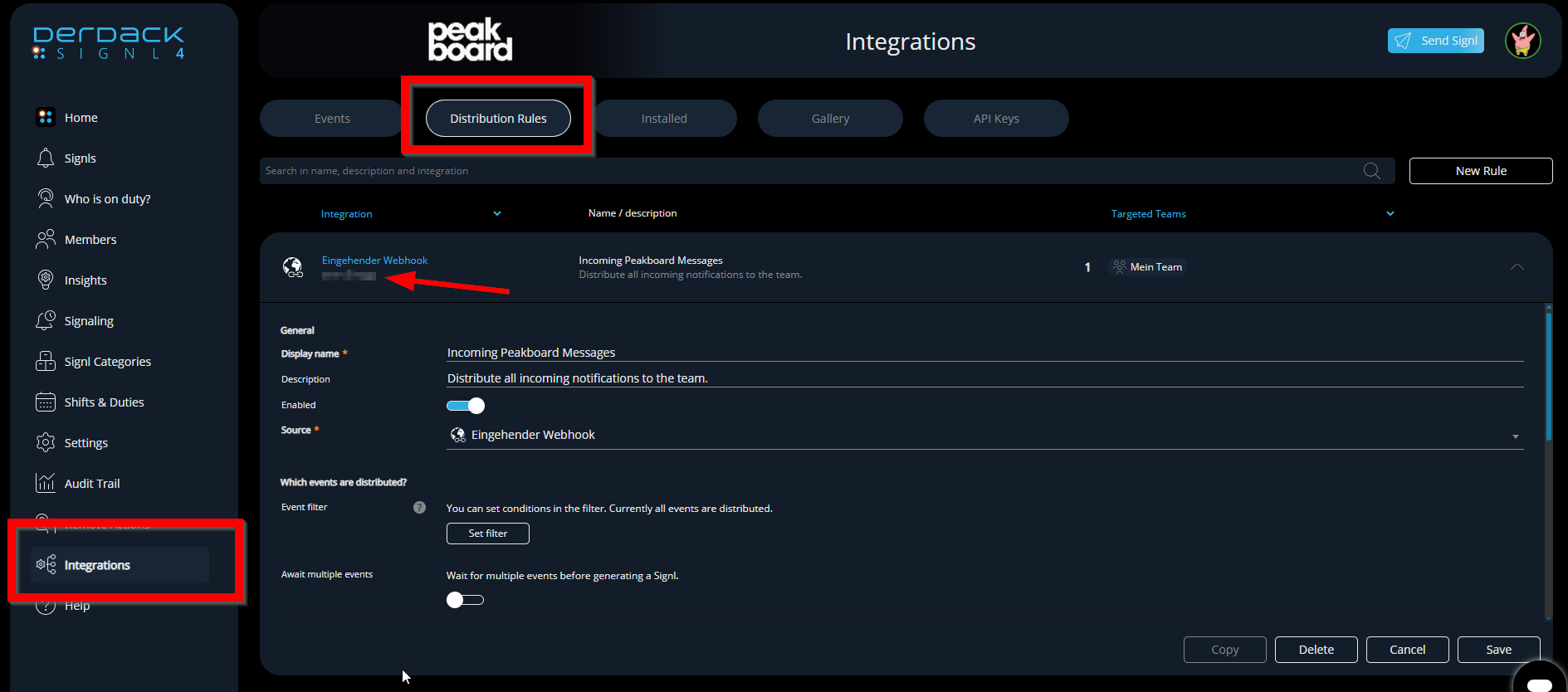Click the New Rule button
Screen dimensions: 1568x692
point(1481,171)
